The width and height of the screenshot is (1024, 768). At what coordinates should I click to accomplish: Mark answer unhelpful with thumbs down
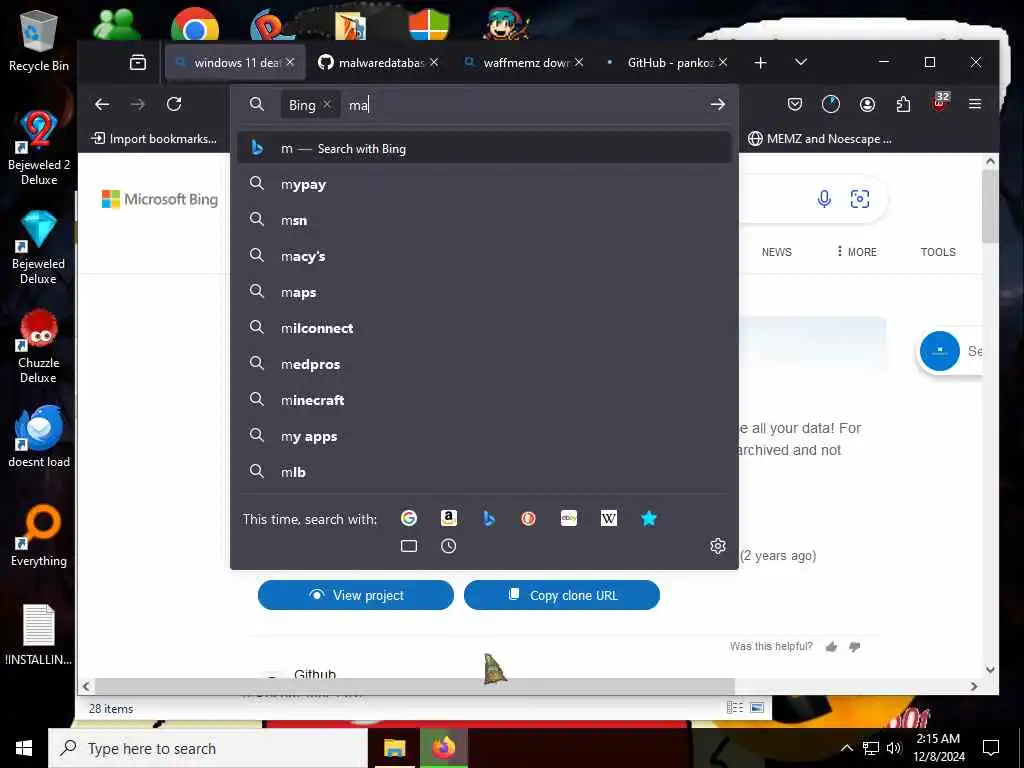click(854, 647)
